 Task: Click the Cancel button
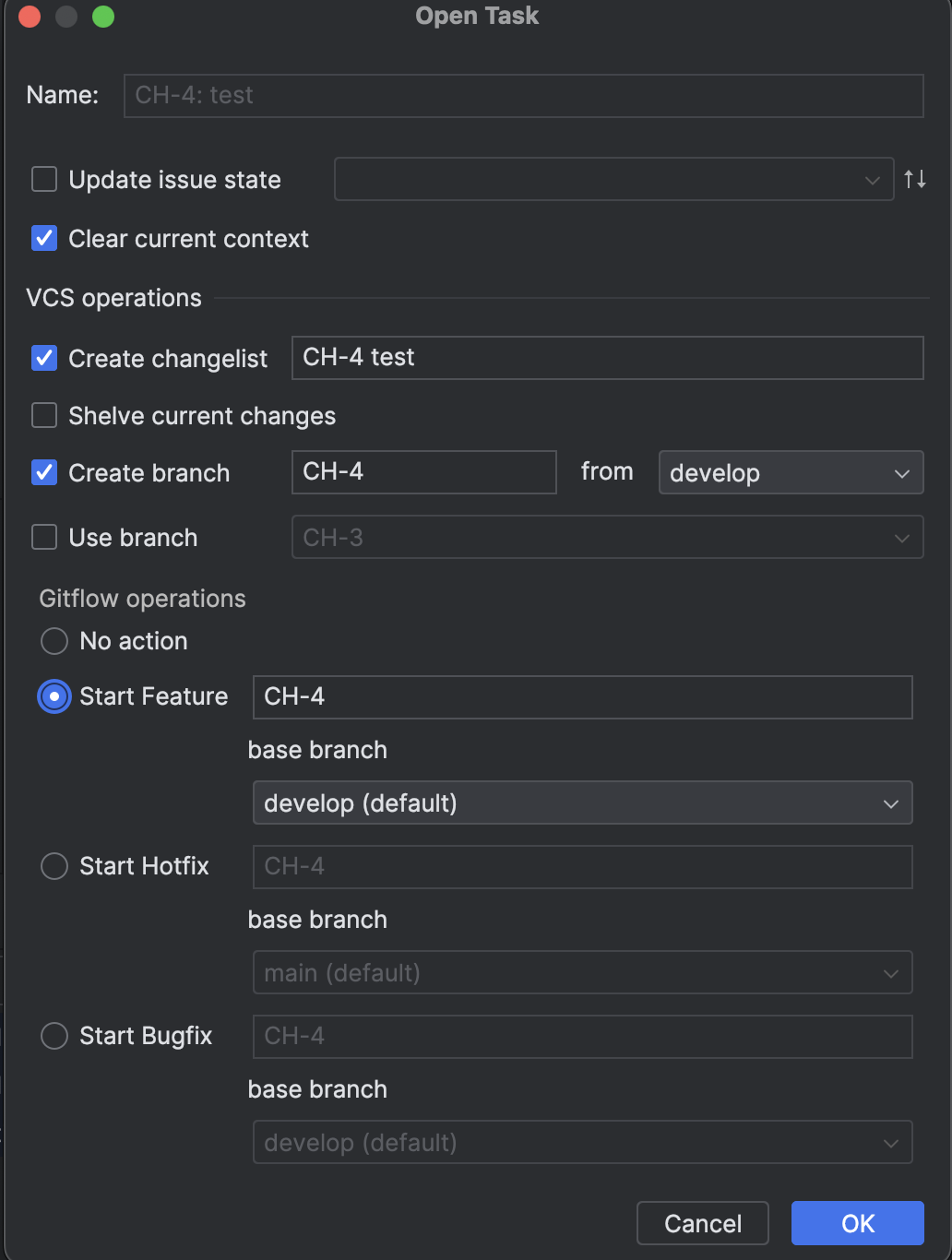[x=702, y=1222]
